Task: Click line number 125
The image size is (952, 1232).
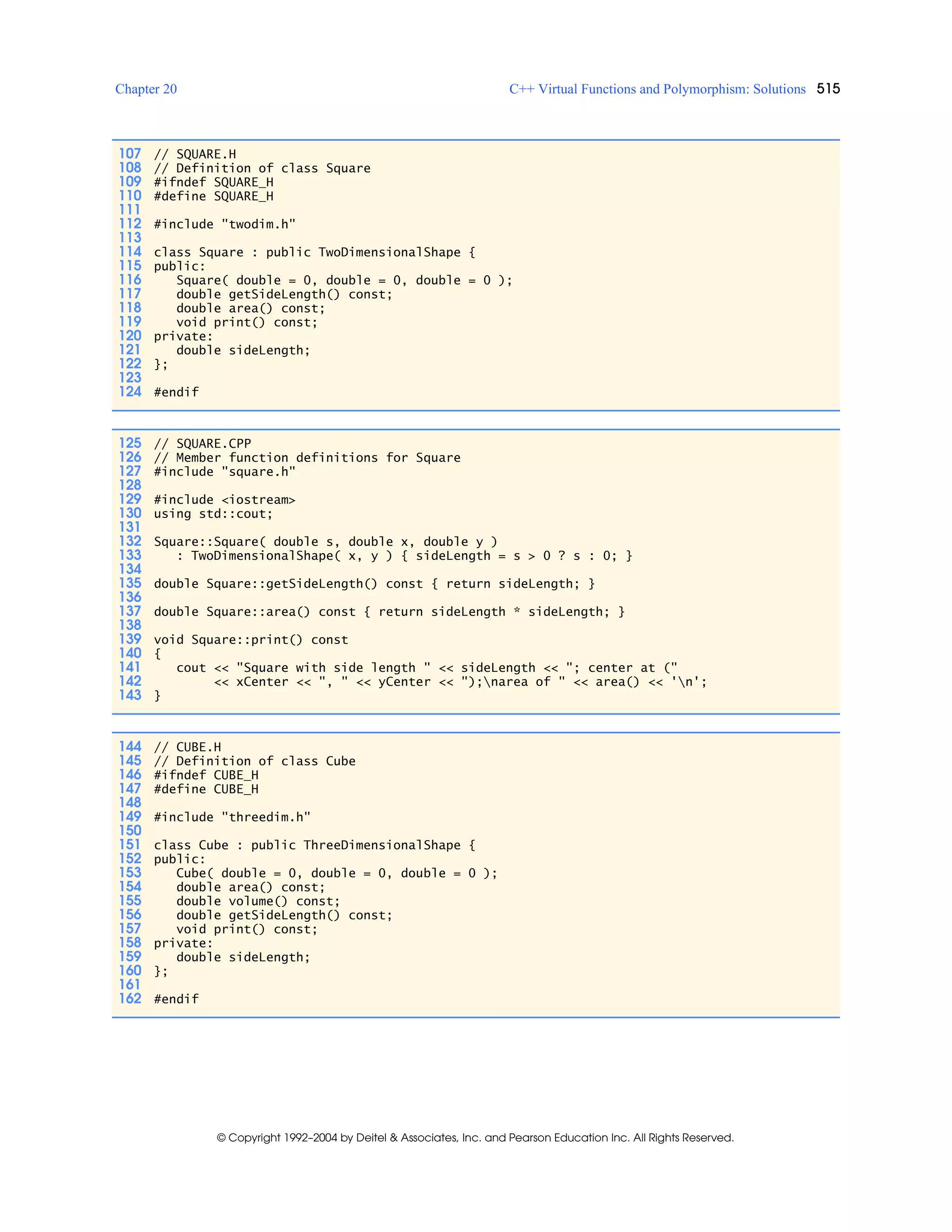Action: click(130, 444)
